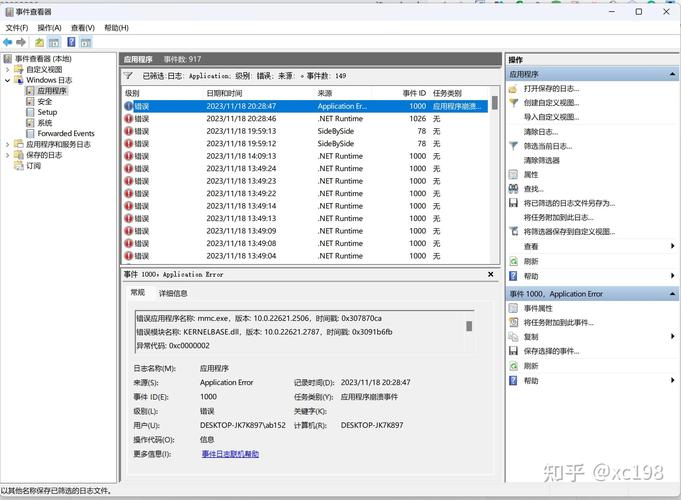Select 安全 log in the tree
This screenshot has height=500, width=681.
point(44,101)
